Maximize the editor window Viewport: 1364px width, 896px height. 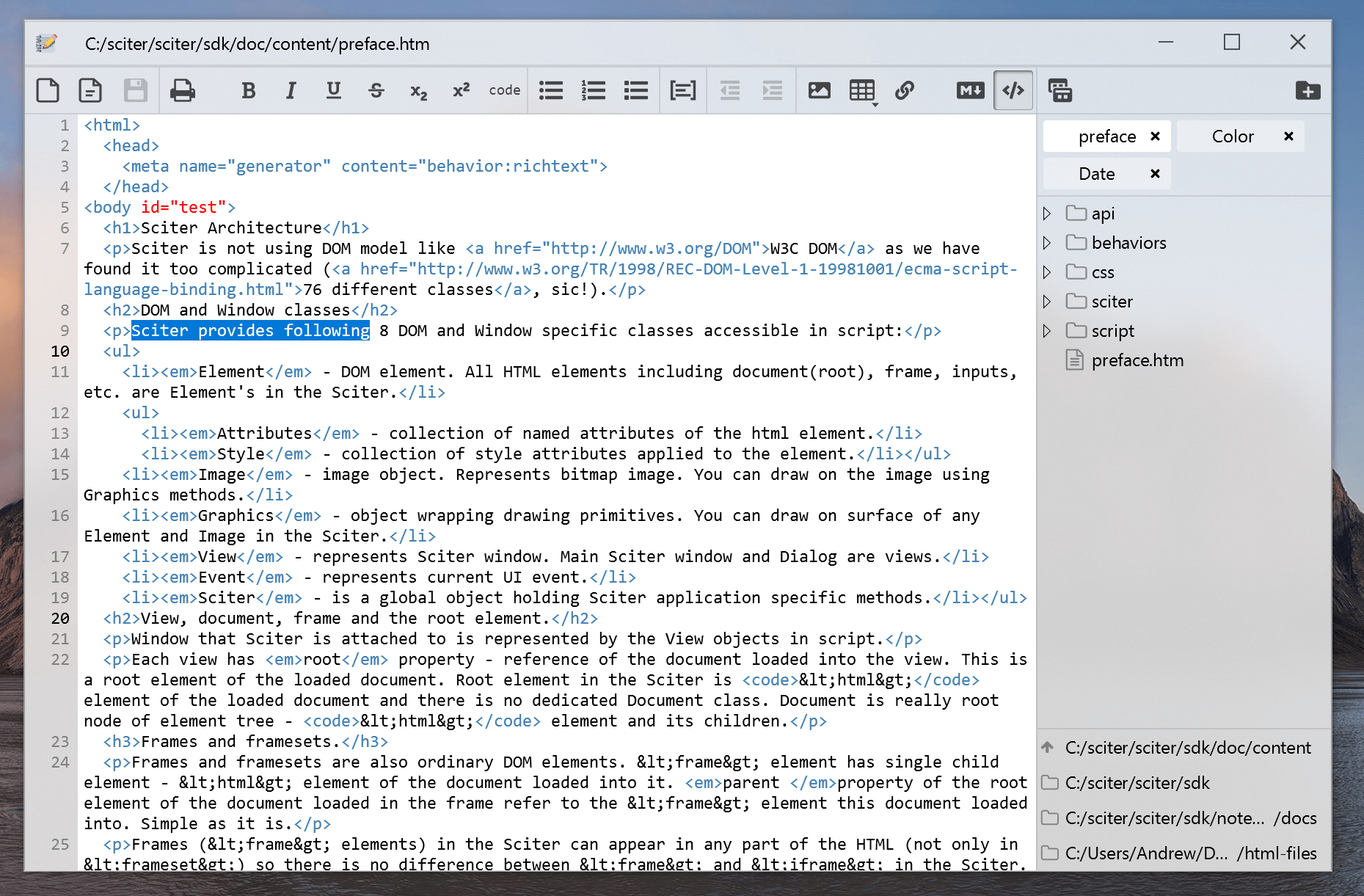click(x=1232, y=43)
